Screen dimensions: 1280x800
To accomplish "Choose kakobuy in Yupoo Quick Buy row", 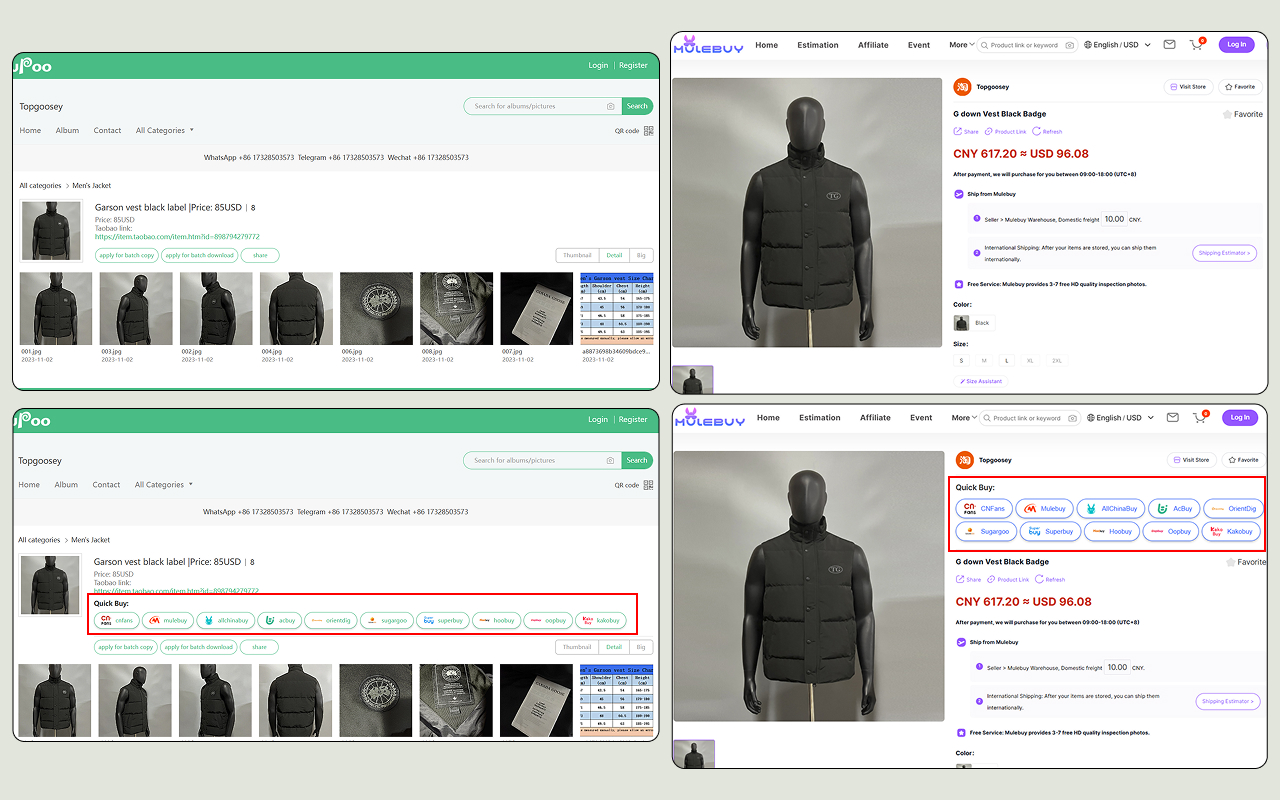I will [x=601, y=620].
